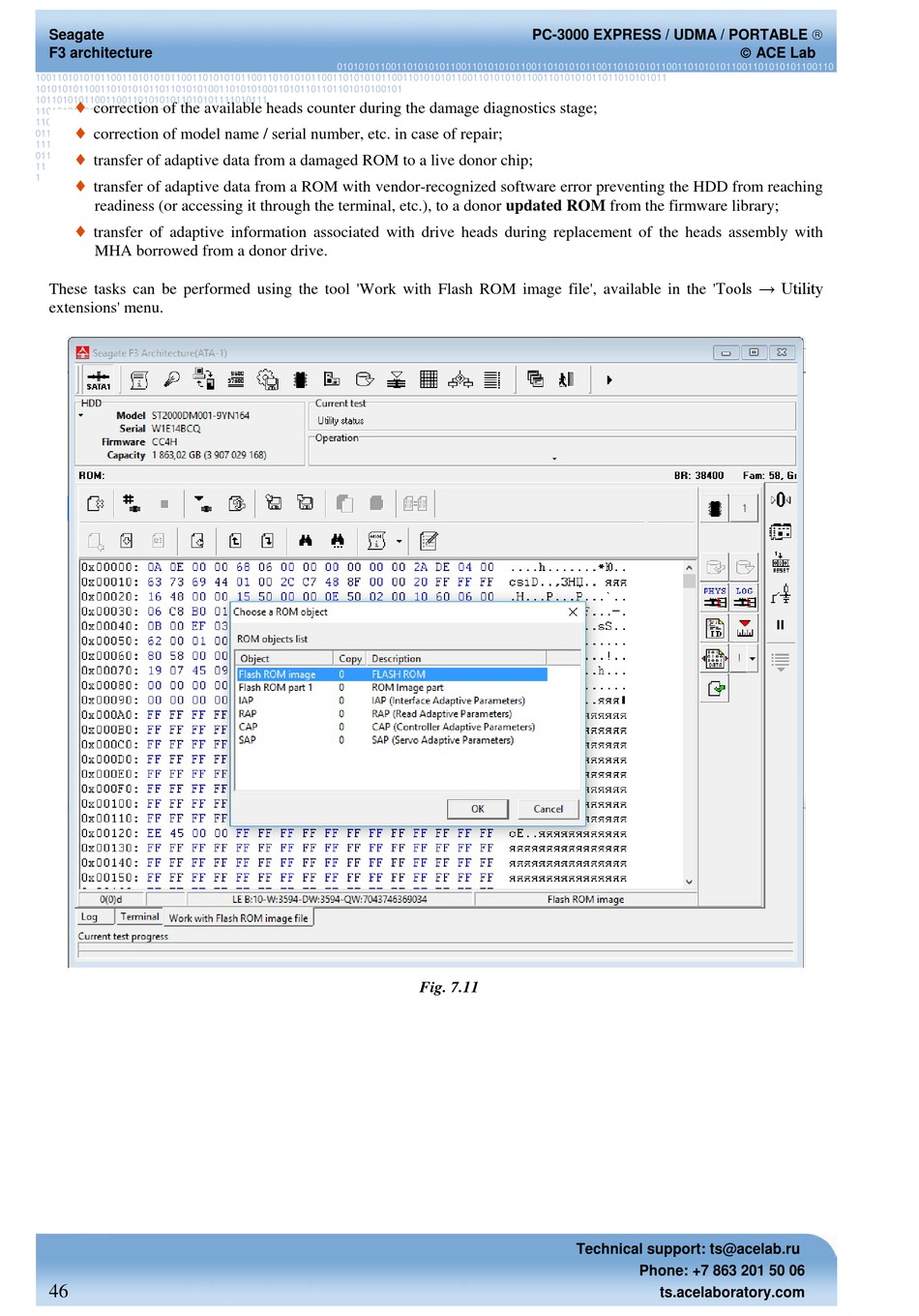Click the black chip ROM icon in main toolbar

(x=300, y=379)
